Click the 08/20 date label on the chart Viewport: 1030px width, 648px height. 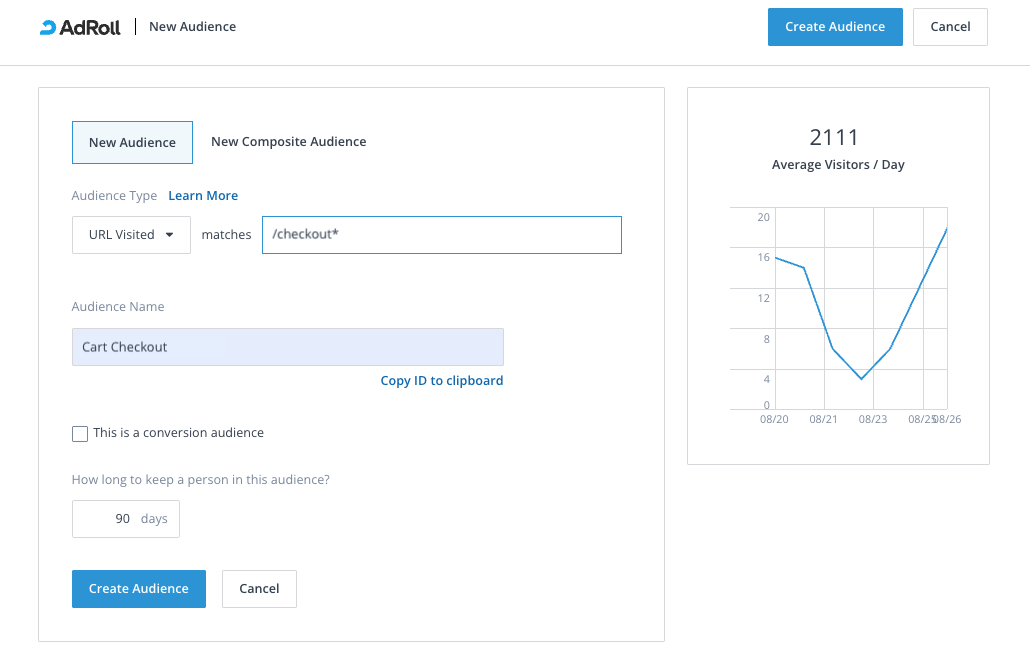(x=774, y=420)
